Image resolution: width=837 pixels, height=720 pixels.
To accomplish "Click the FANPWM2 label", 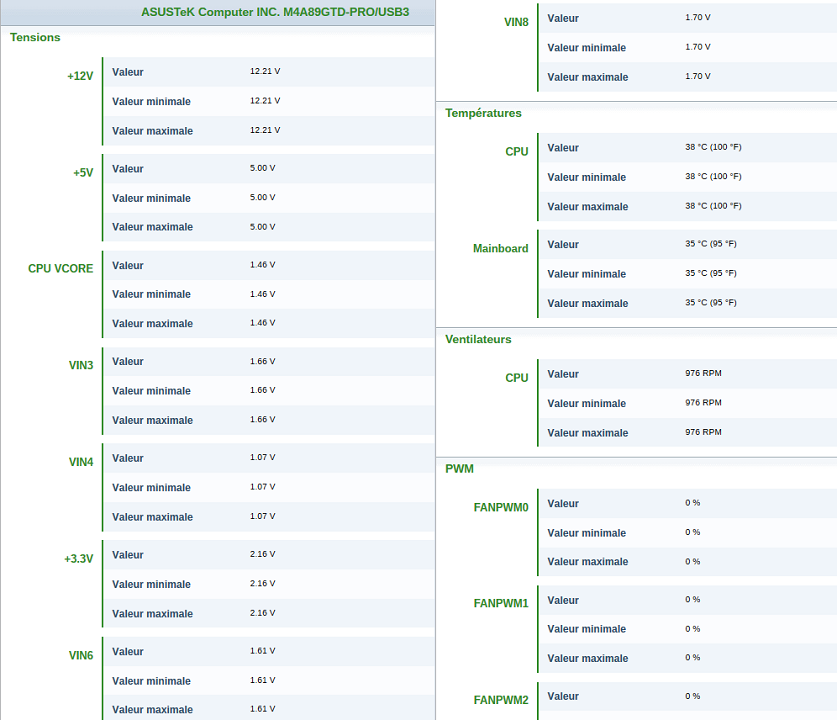I will 501,700.
